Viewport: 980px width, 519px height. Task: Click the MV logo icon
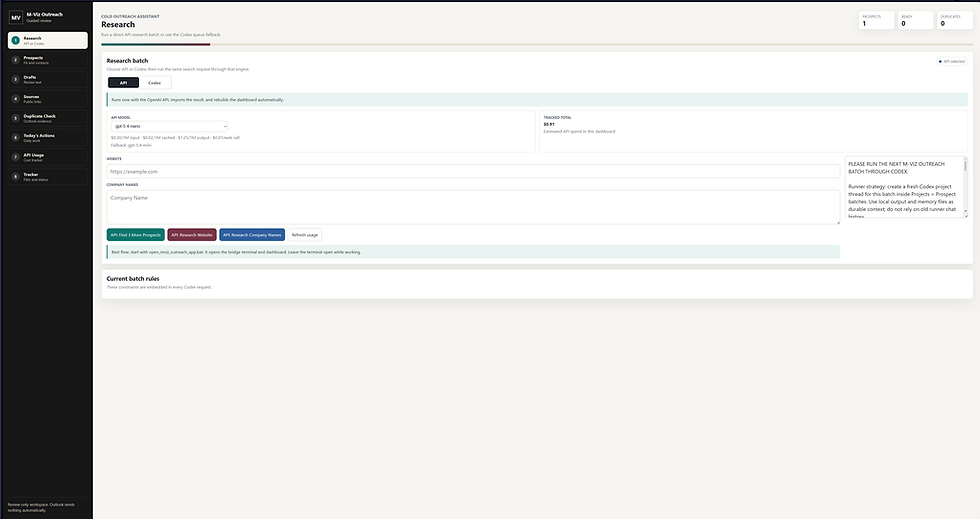16,18
